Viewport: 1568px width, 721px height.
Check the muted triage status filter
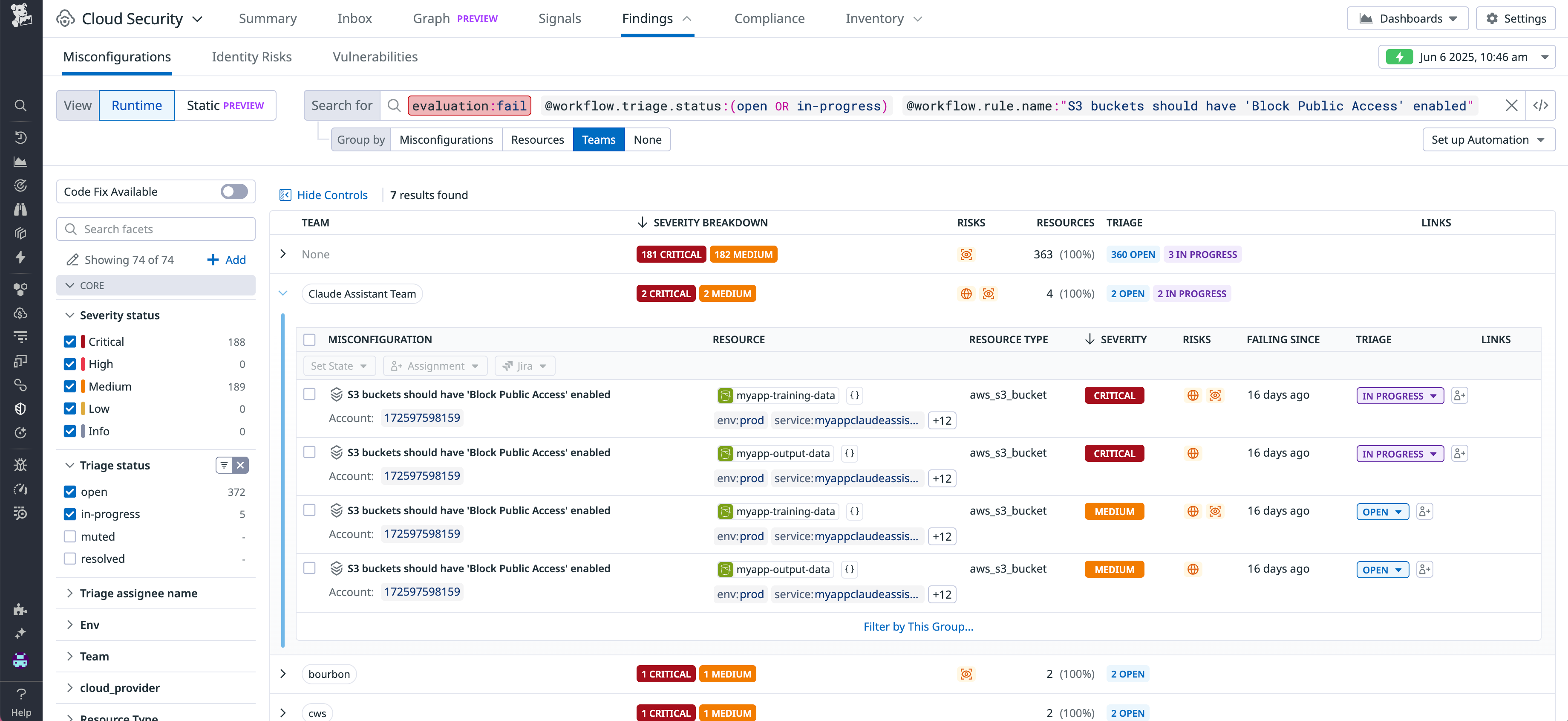tap(69, 536)
